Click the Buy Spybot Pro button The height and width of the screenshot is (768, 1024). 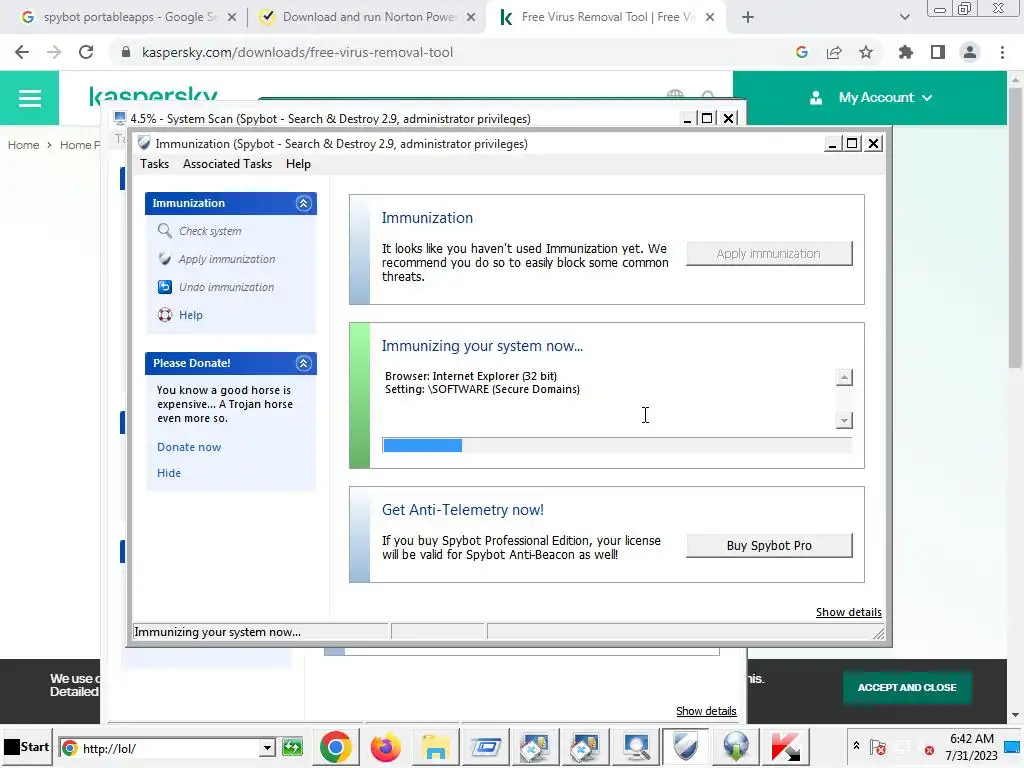(769, 545)
